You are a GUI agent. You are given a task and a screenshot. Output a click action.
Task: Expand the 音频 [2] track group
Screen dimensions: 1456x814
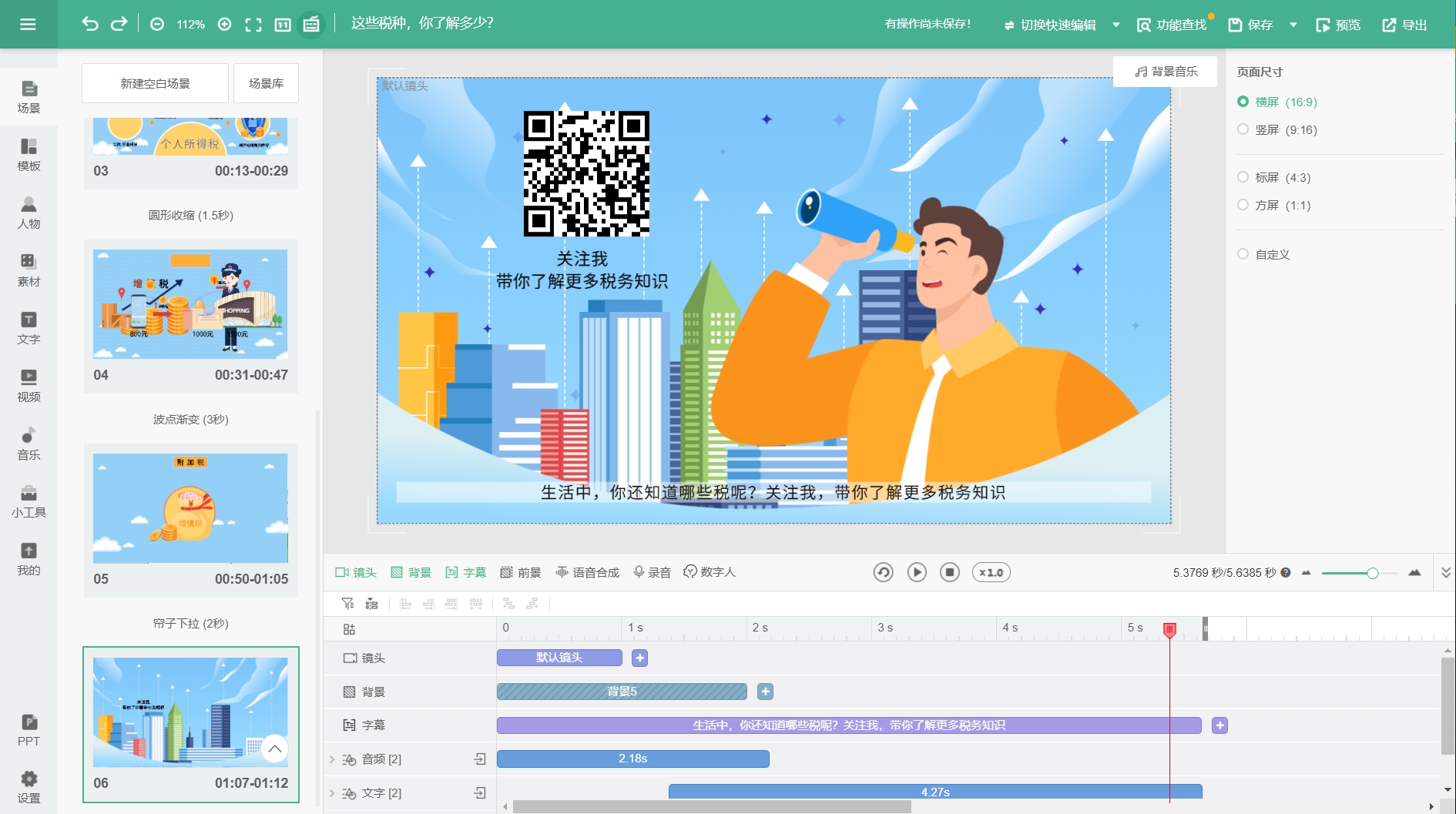pyautogui.click(x=332, y=759)
